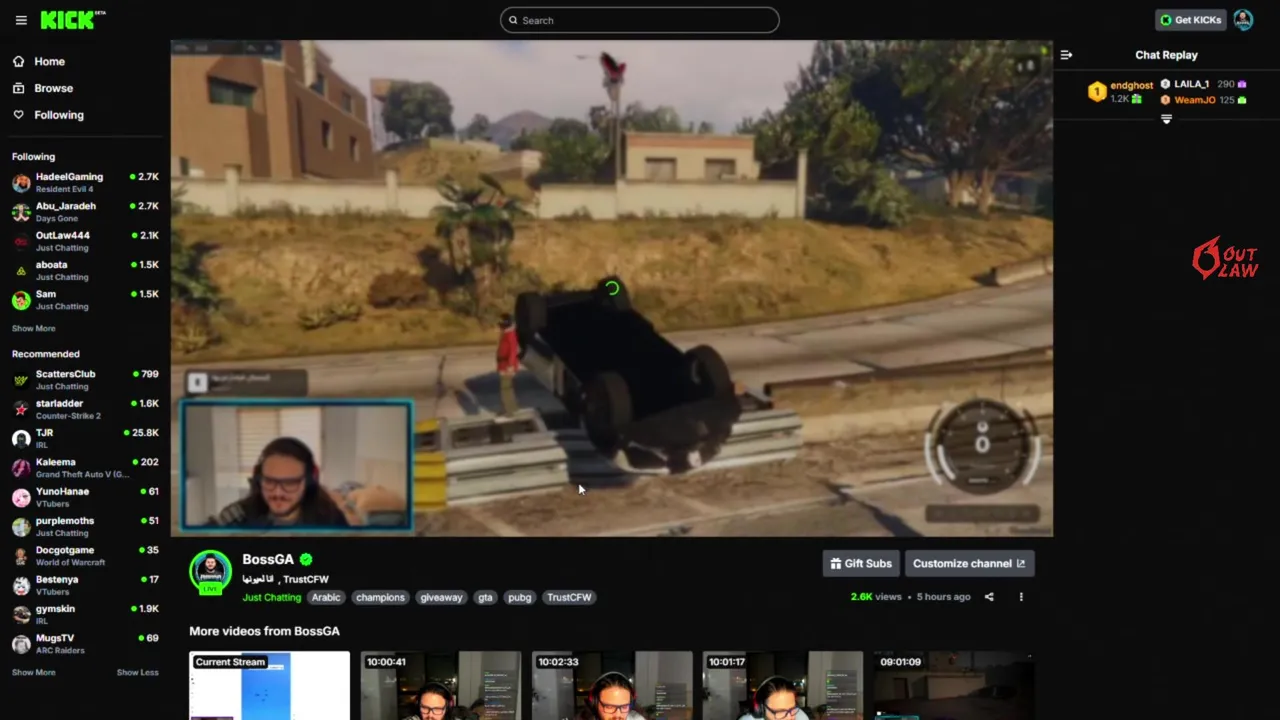Click LAILA_1 in gift leaderboard
The image size is (1280, 720).
1191,85
